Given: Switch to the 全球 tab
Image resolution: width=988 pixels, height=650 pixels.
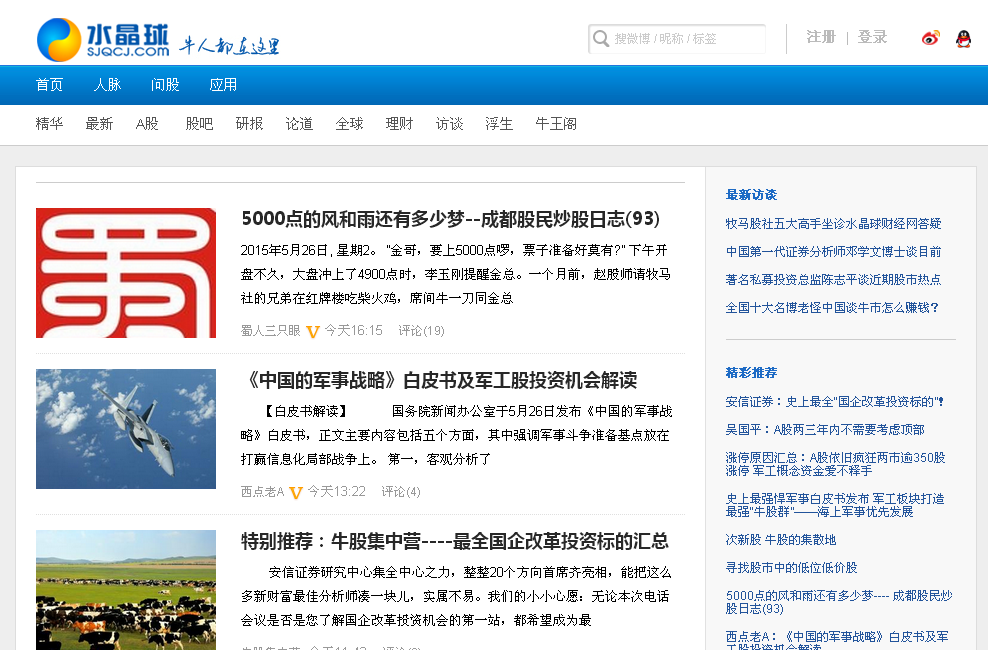Looking at the screenshot, I should 349,124.
